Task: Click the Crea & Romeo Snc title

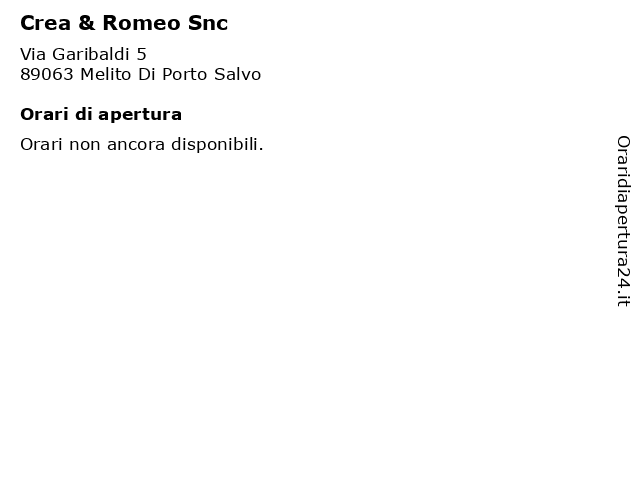Action: pos(124,23)
